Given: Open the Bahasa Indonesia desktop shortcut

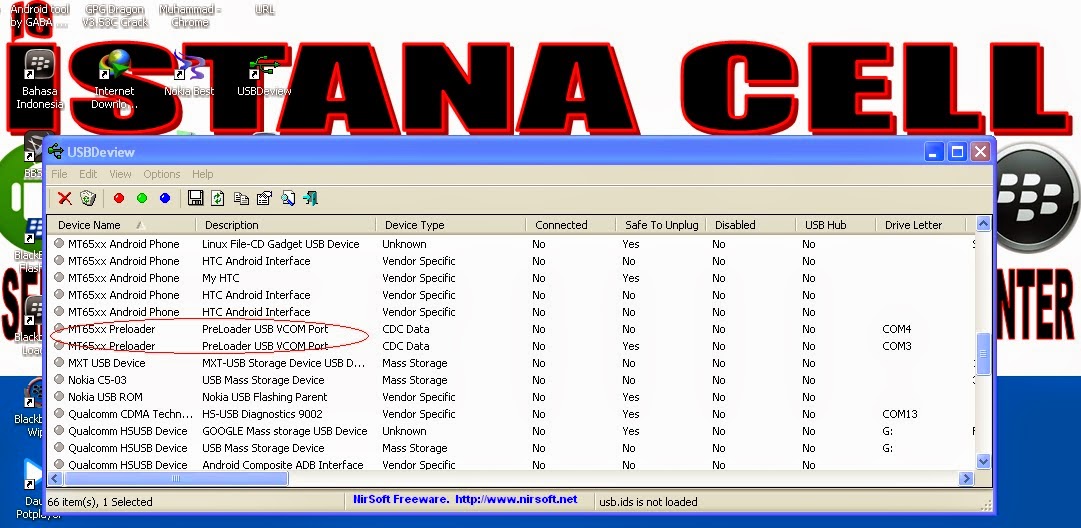Looking at the screenshot, I should (x=39, y=80).
